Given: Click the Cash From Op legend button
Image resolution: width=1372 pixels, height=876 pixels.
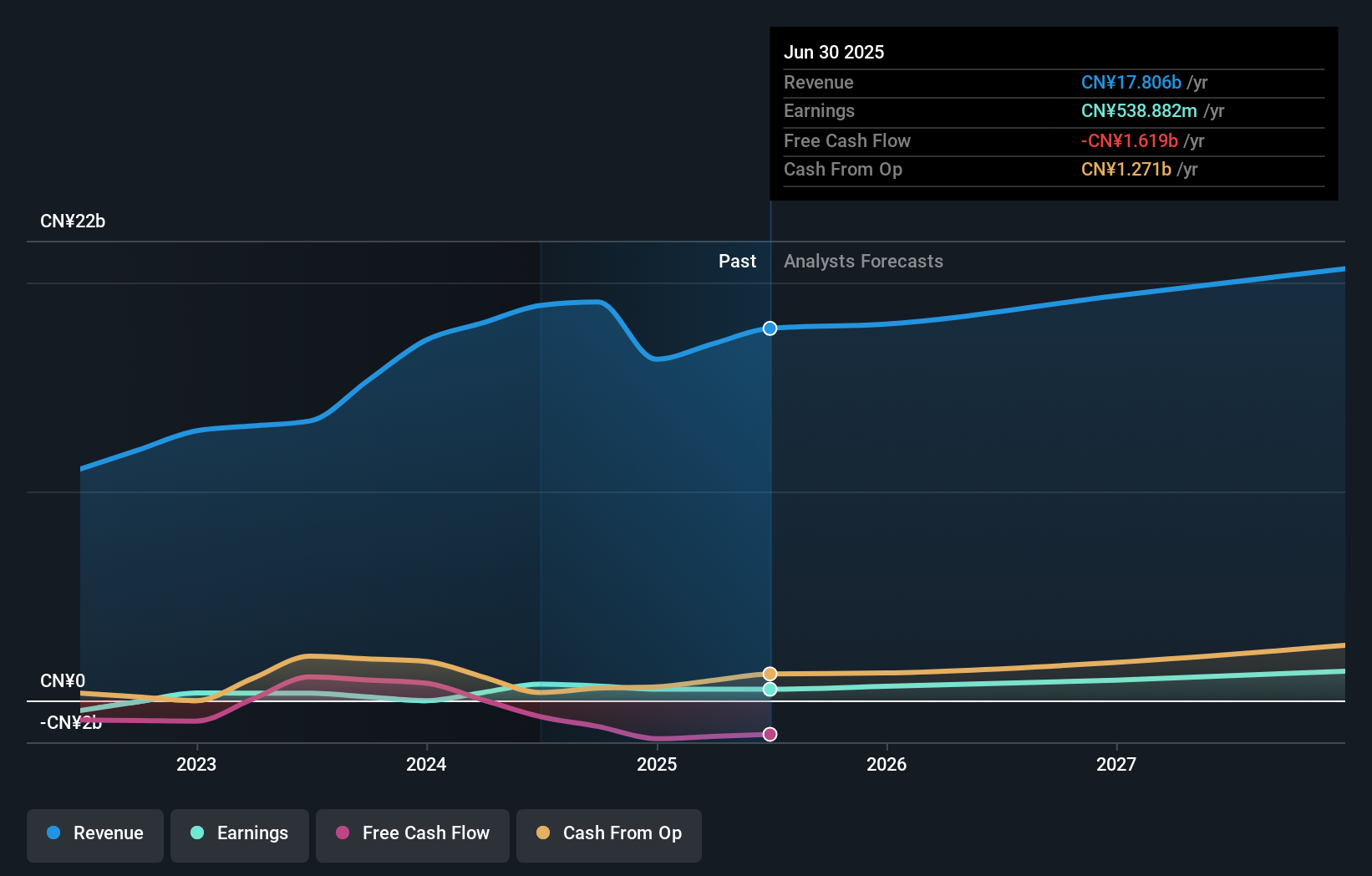Looking at the screenshot, I should coord(608,835).
